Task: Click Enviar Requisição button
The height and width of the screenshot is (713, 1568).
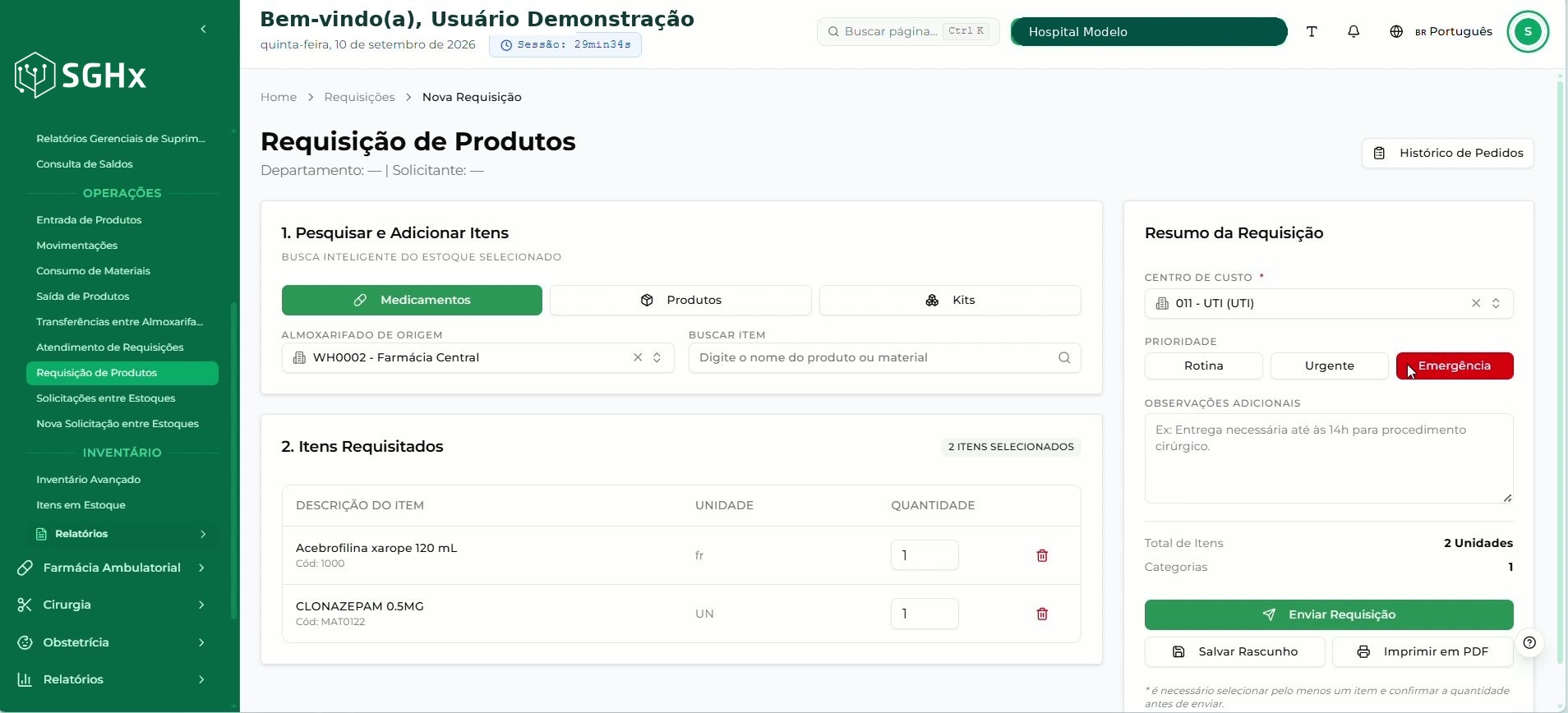Action: click(x=1329, y=615)
